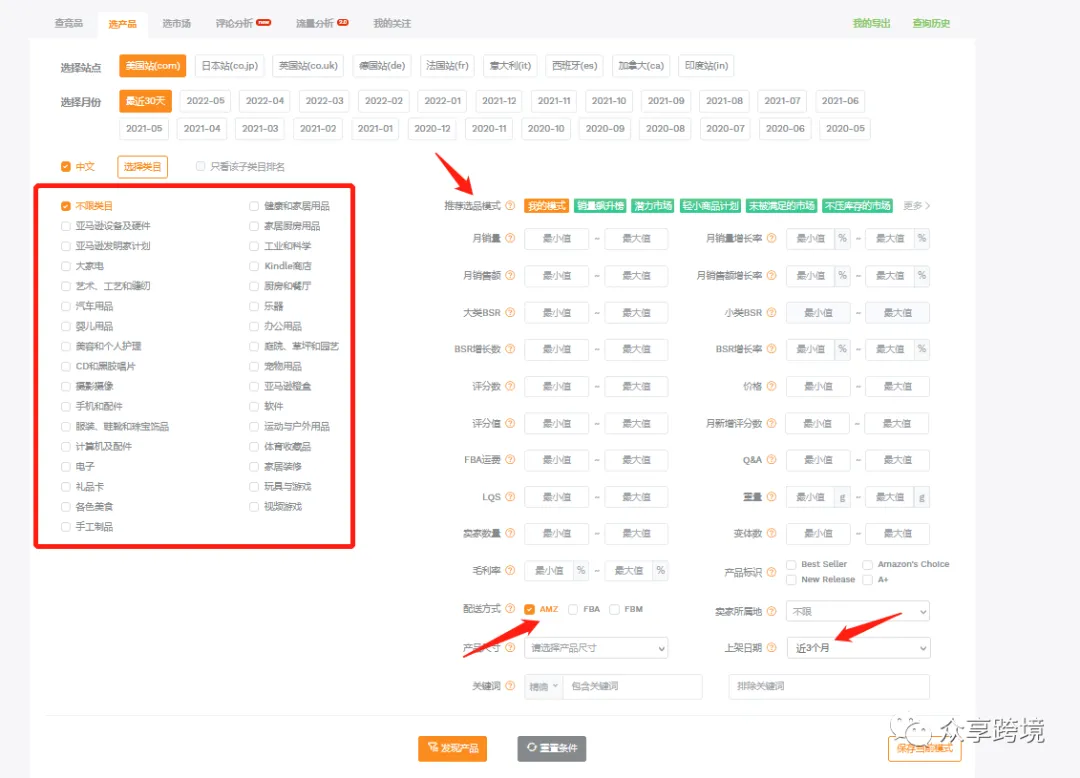Image resolution: width=1080 pixels, height=778 pixels.
Task: Click help icon beside 配送方式
Action: (510, 609)
